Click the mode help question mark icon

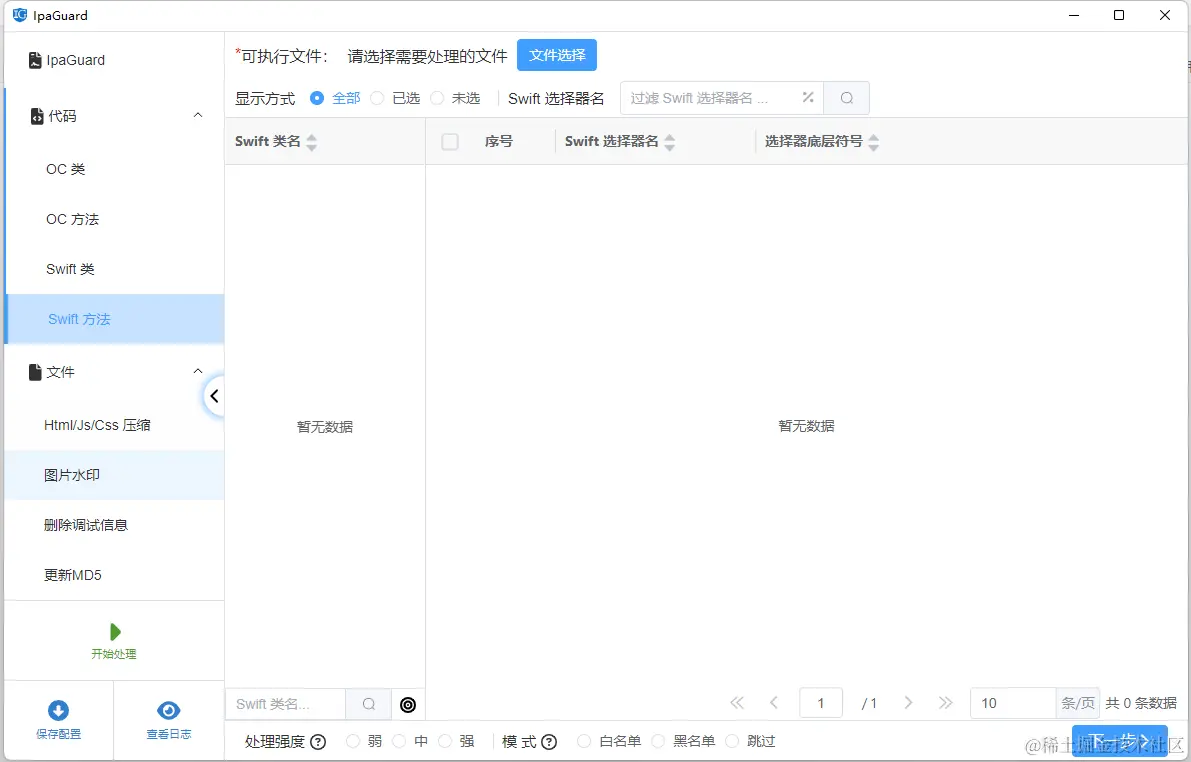[548, 742]
